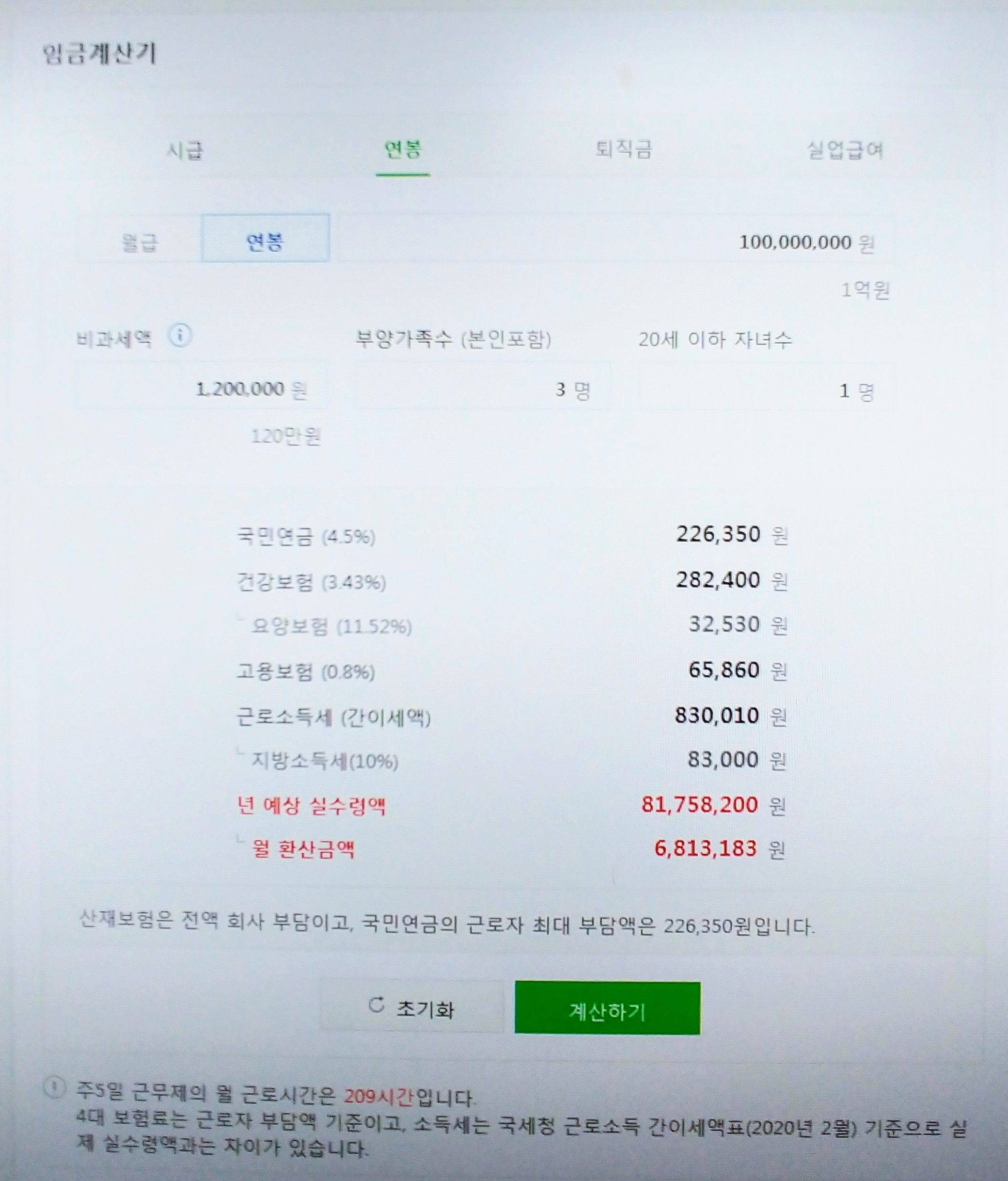Select the 연봉 tab
Image resolution: width=1008 pixels, height=1181 pixels.
(x=403, y=149)
